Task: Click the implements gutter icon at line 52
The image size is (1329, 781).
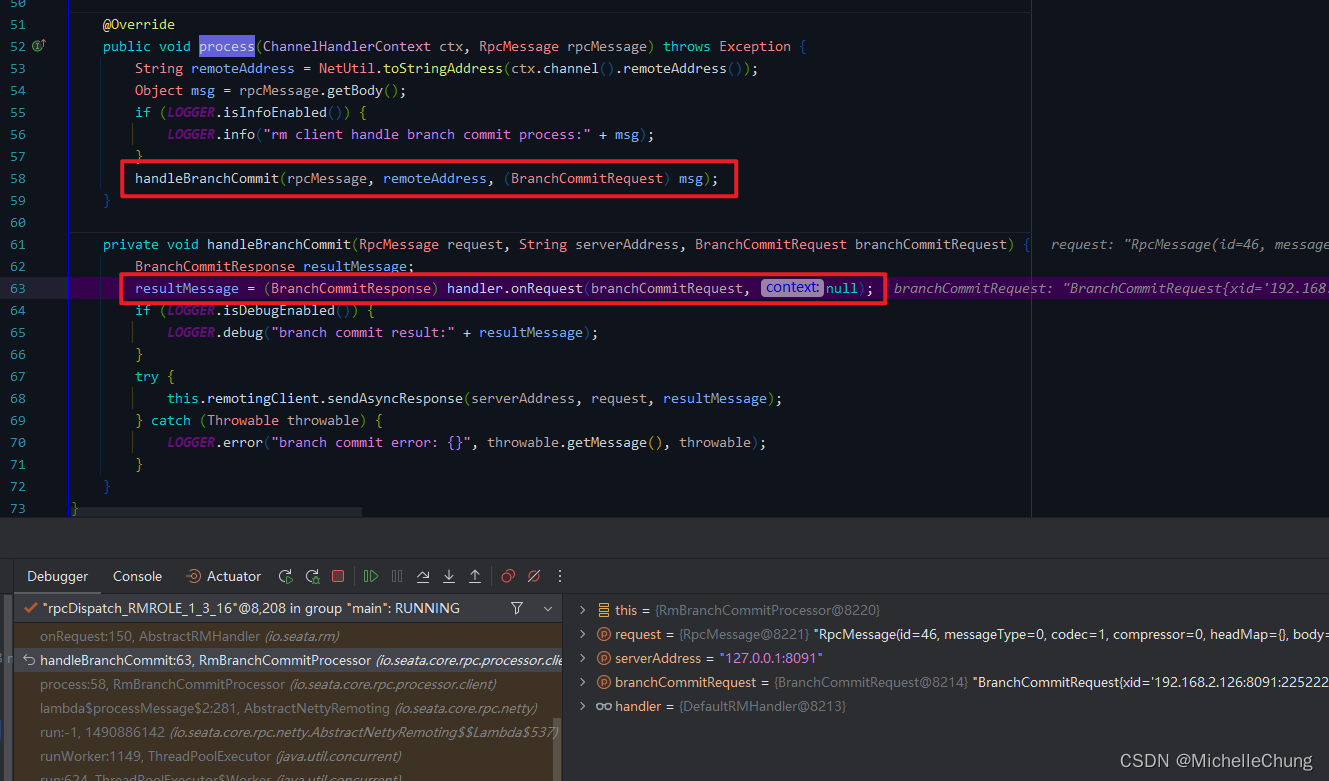Action: coord(38,46)
